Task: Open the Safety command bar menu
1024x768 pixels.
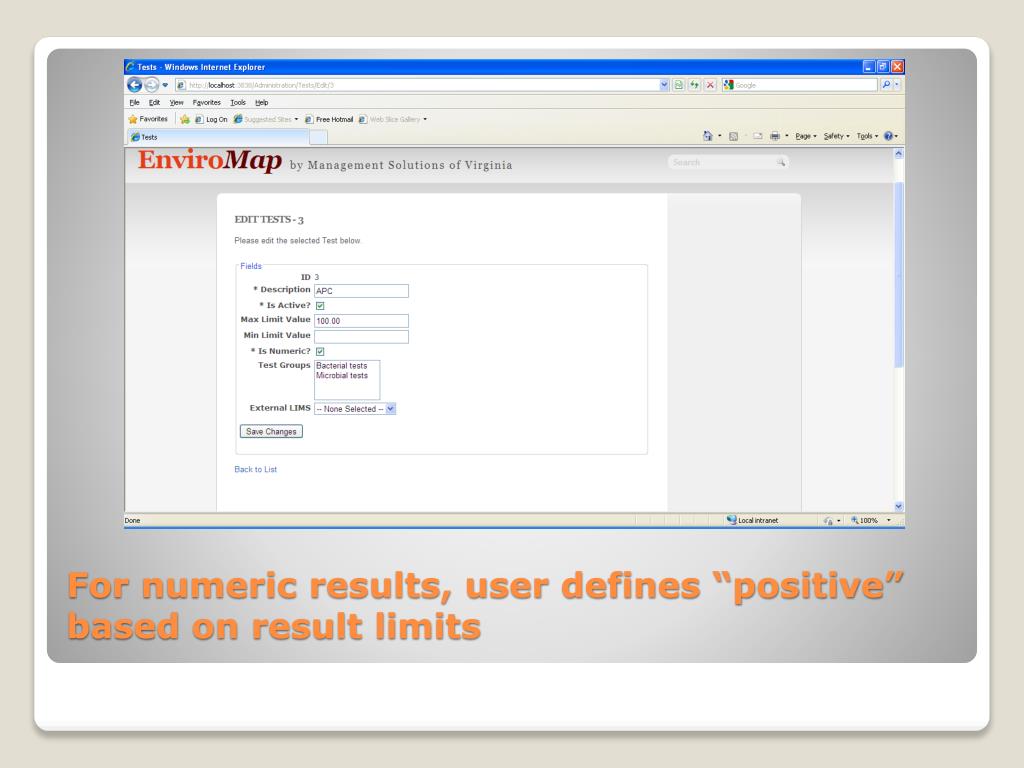Action: pyautogui.click(x=837, y=136)
